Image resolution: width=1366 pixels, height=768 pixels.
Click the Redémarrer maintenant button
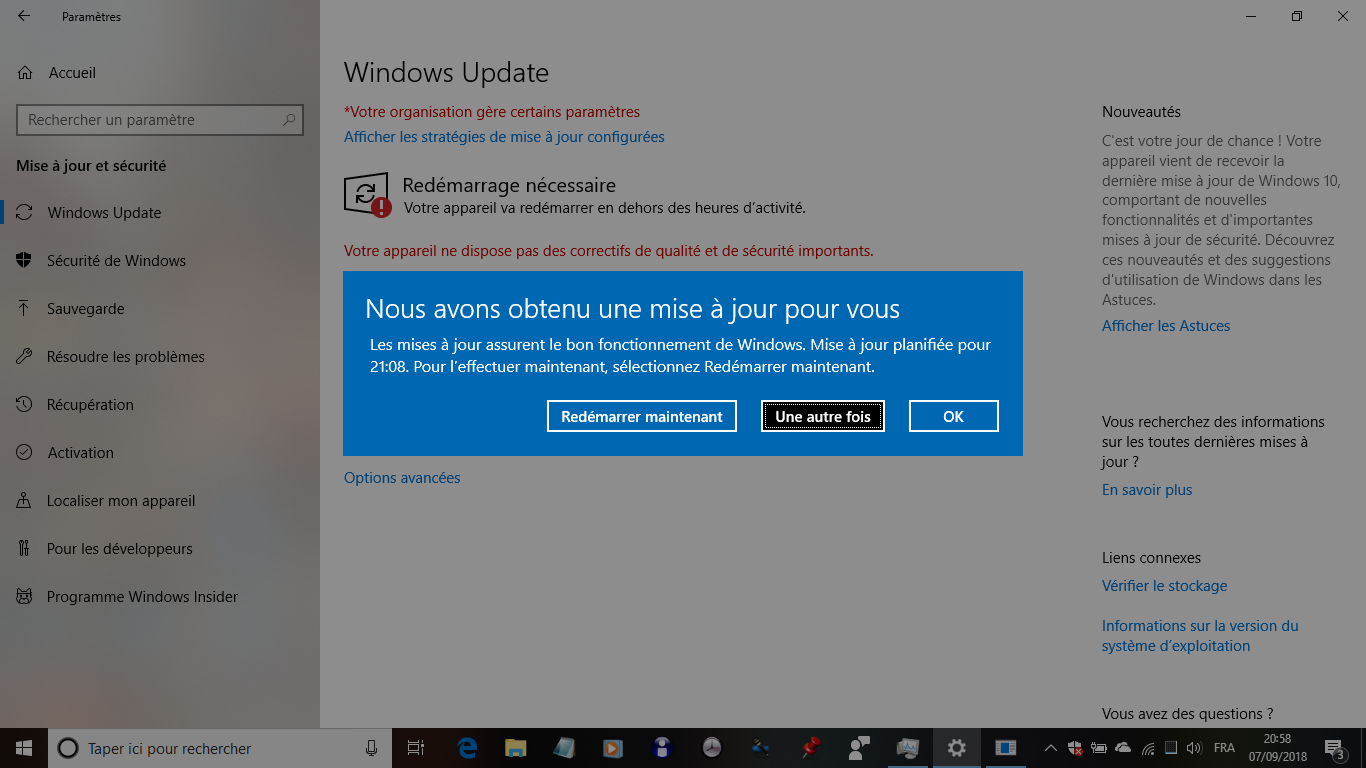(x=642, y=416)
